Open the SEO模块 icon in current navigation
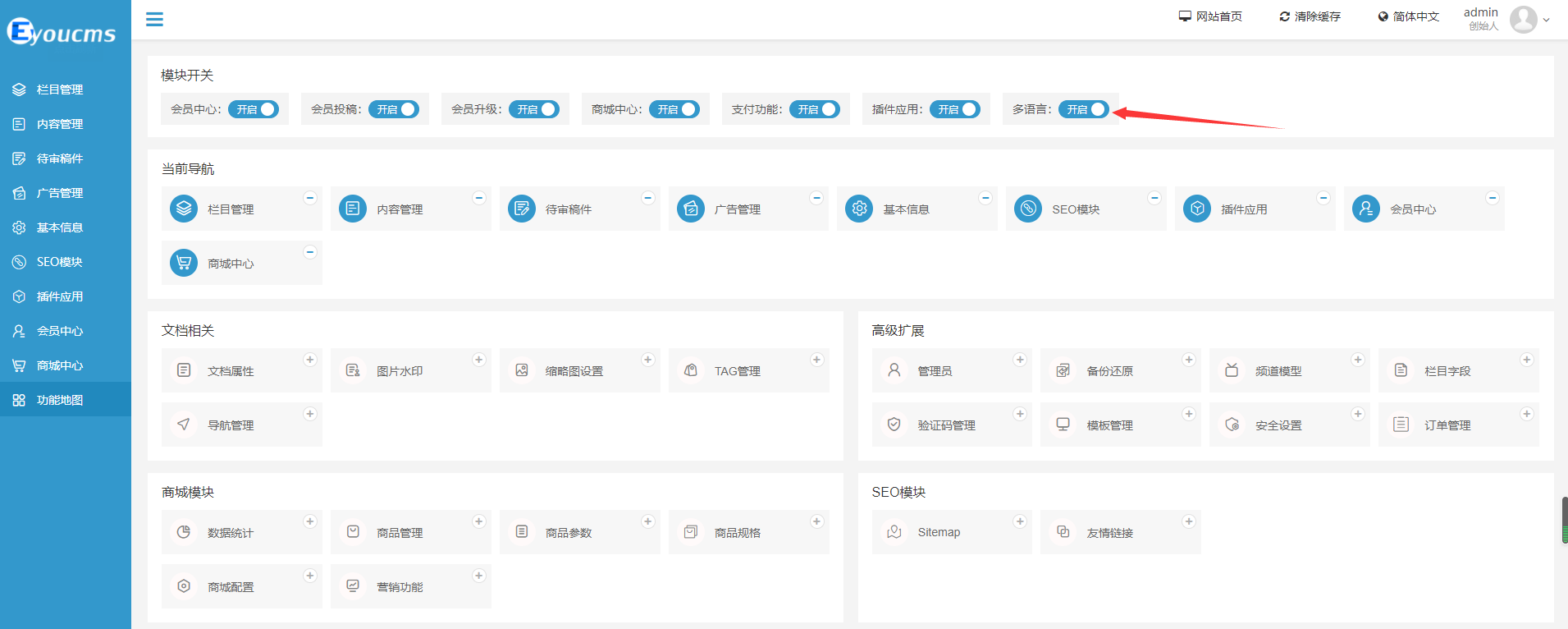The width and height of the screenshot is (1568, 629). (1028, 209)
